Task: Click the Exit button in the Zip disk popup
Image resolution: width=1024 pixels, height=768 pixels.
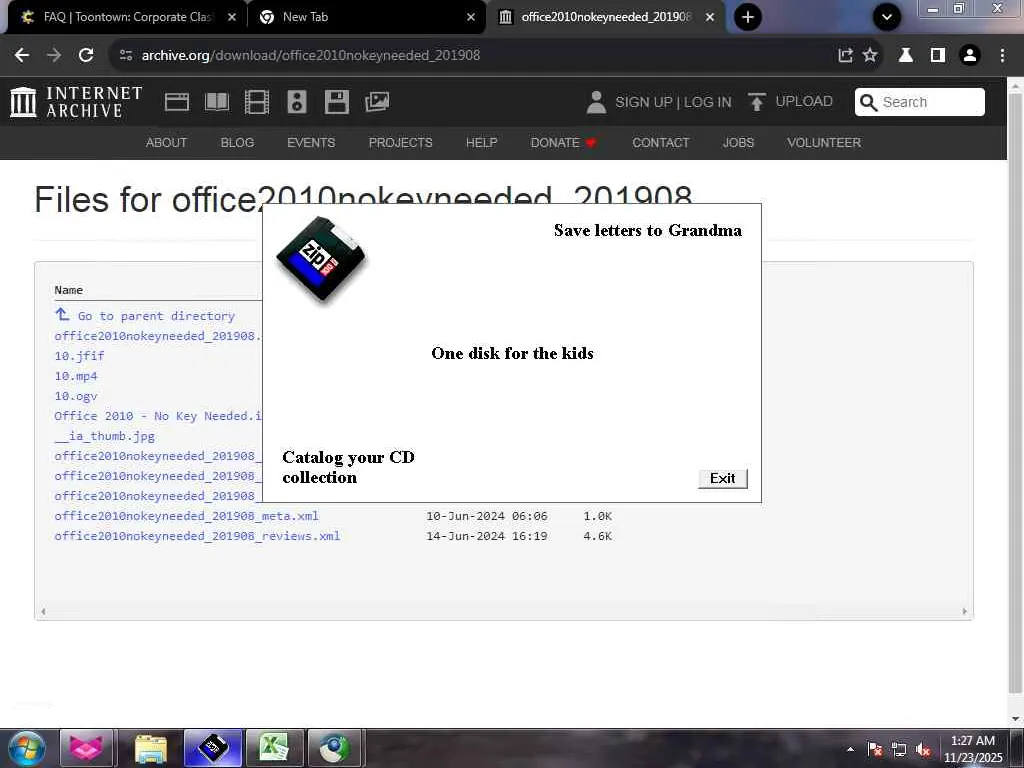Action: click(x=722, y=478)
